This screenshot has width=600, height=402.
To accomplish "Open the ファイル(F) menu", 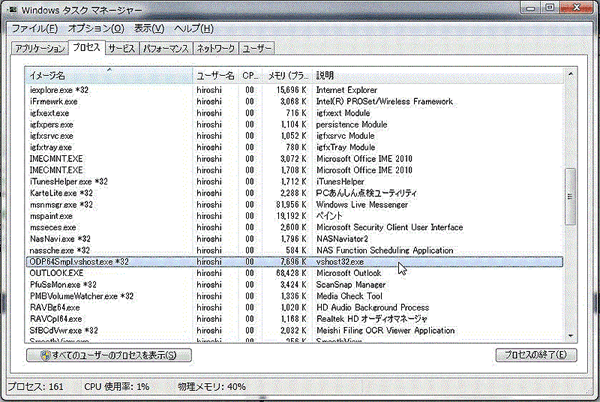I will click(x=34, y=29).
